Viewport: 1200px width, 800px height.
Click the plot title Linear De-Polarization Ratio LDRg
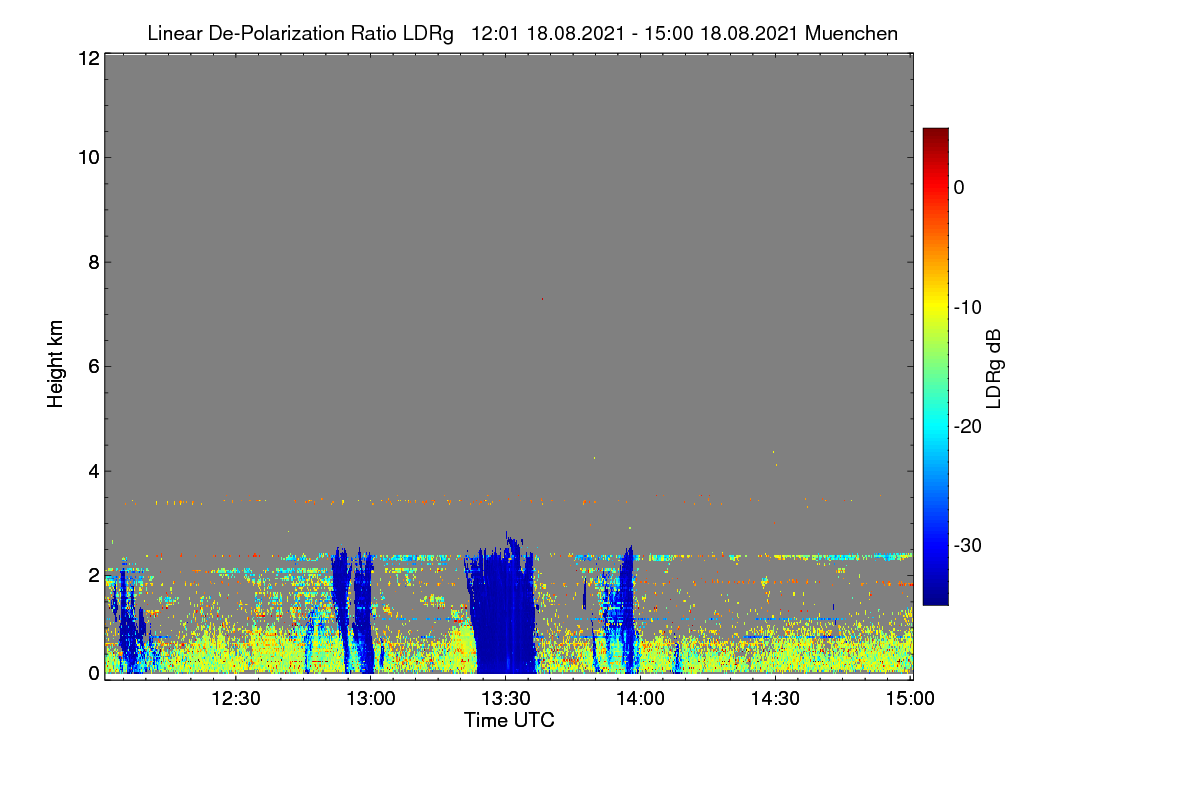(300, 34)
